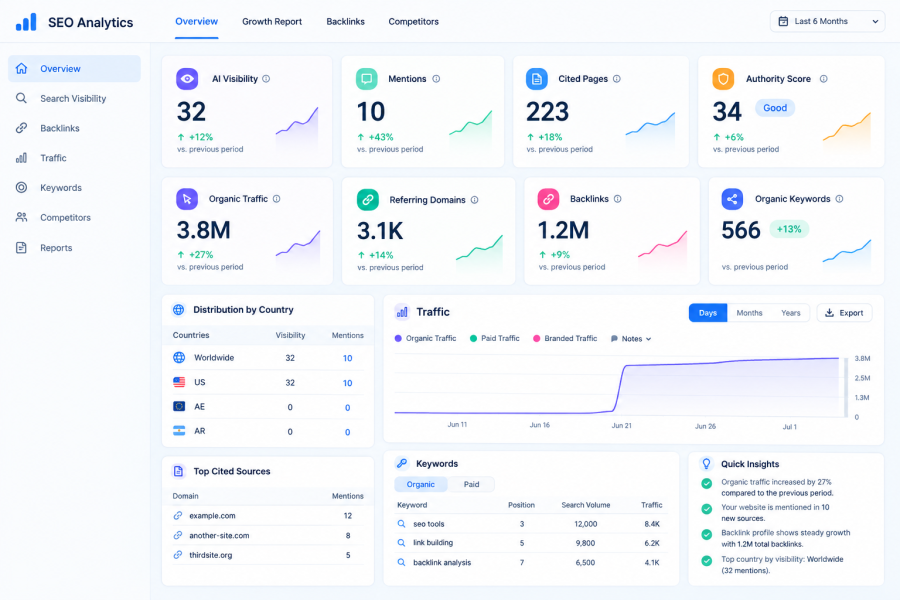This screenshot has height=600, width=900.
Task: Open Keywords in the sidebar
Action: [x=74, y=188]
